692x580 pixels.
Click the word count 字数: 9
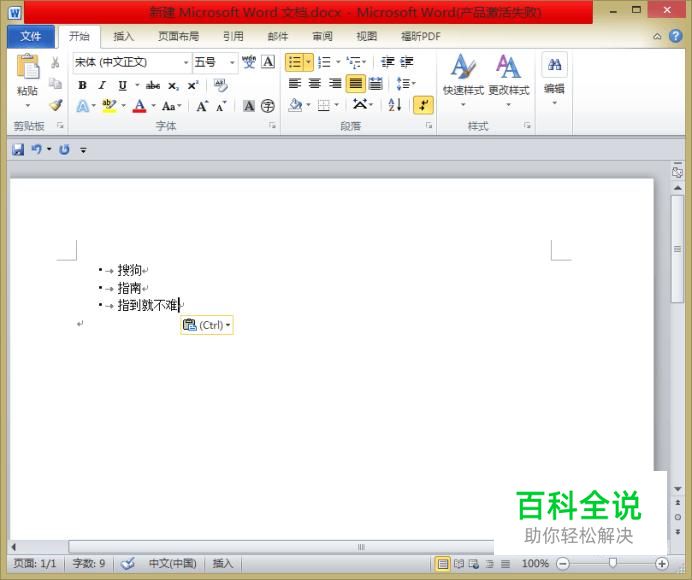[89, 563]
